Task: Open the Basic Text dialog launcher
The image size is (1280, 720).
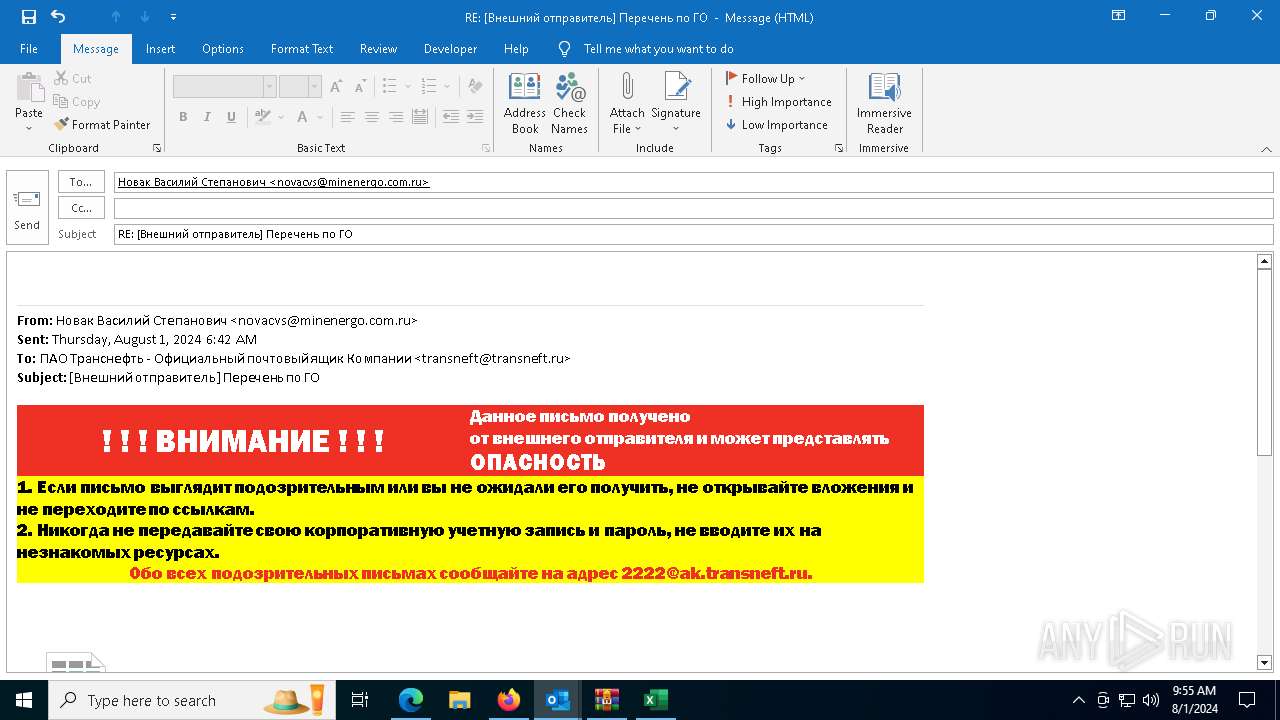Action: tap(486, 148)
